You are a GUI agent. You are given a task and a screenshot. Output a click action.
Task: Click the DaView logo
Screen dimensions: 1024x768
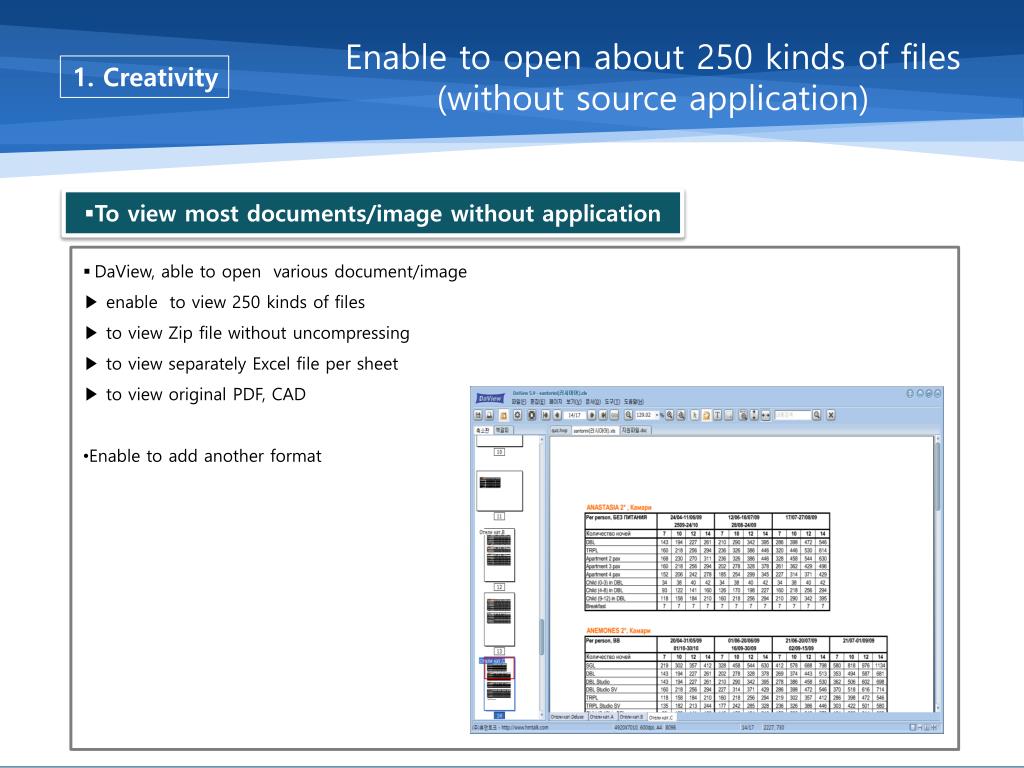tap(490, 398)
